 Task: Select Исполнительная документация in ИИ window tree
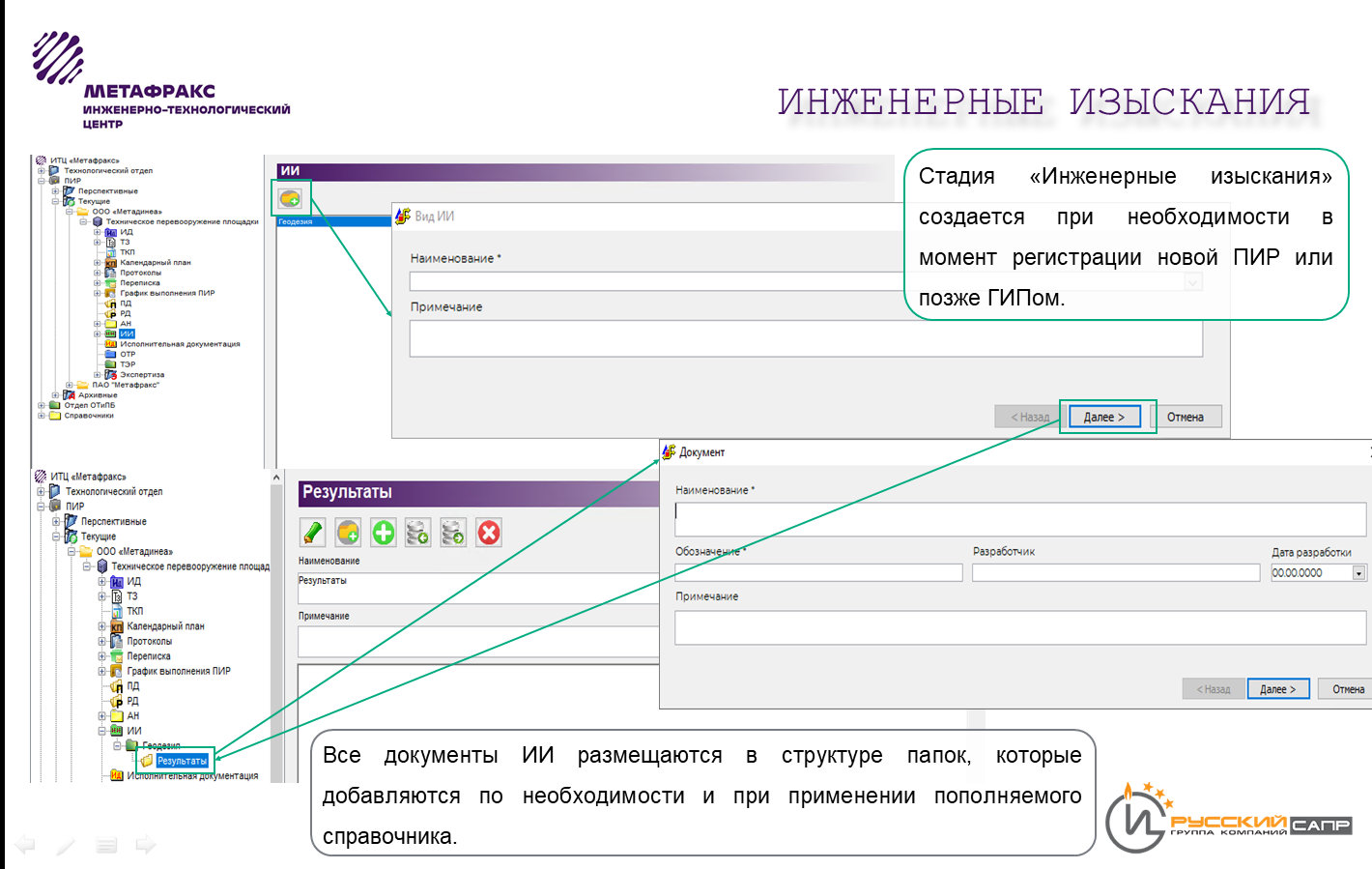pyautogui.click(x=180, y=344)
